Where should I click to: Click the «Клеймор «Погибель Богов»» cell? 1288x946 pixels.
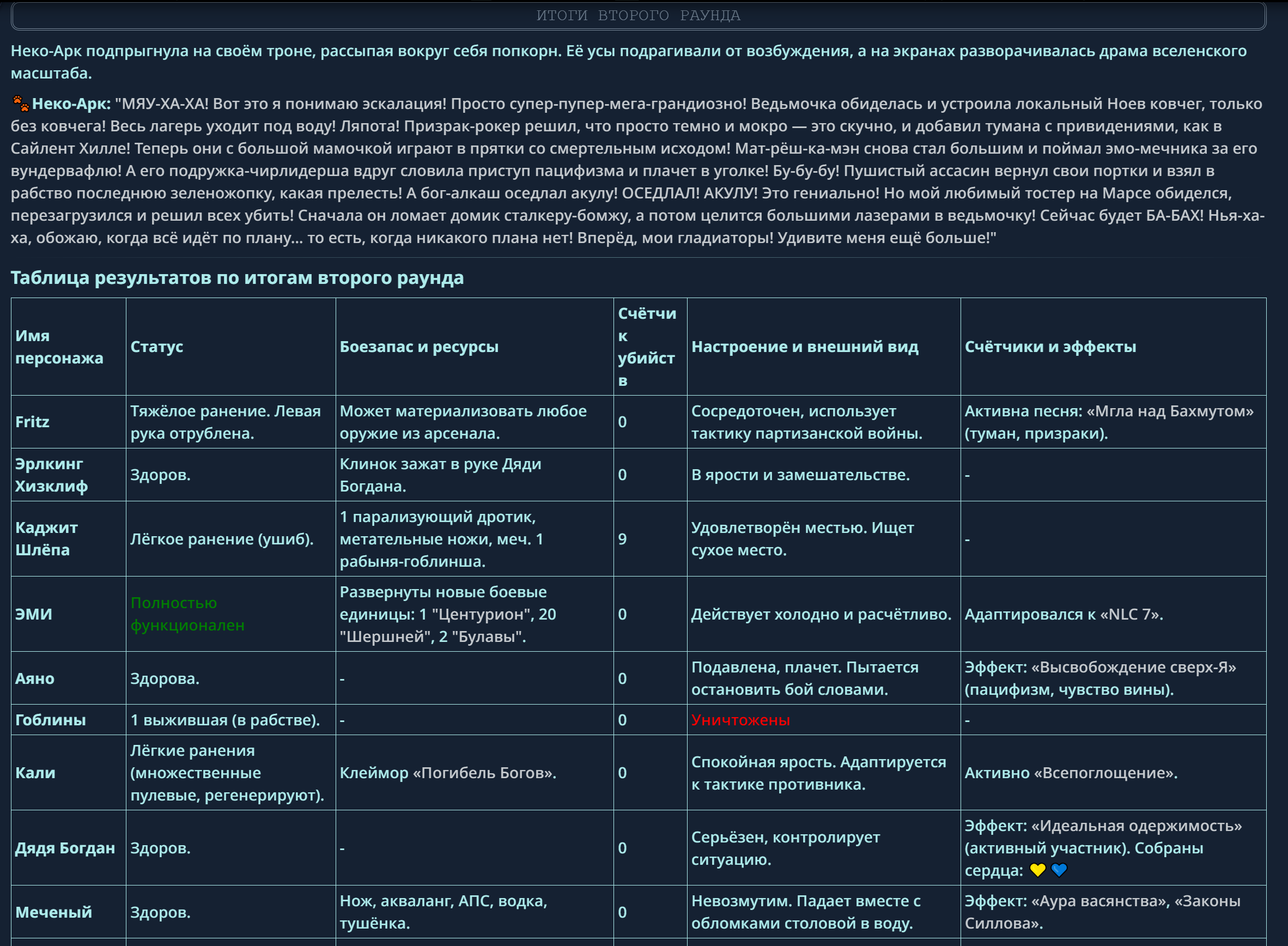[448, 773]
